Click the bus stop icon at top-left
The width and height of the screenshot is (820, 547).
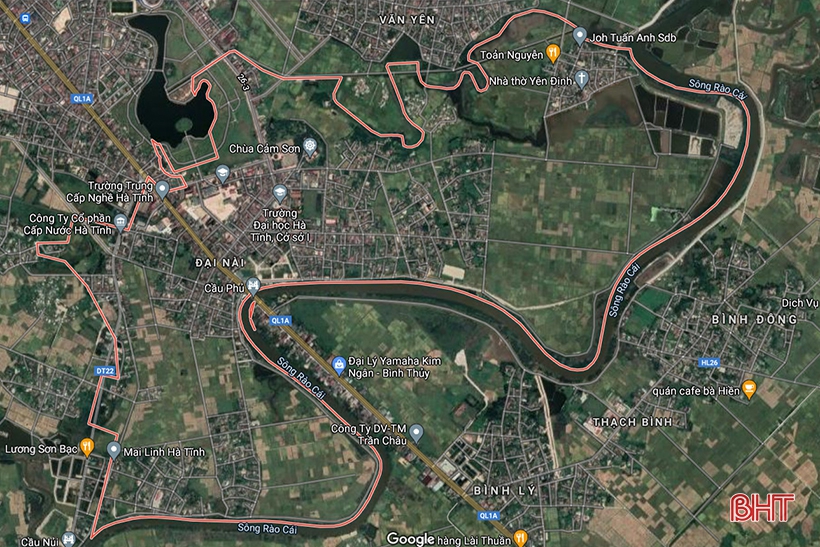(24, 18)
